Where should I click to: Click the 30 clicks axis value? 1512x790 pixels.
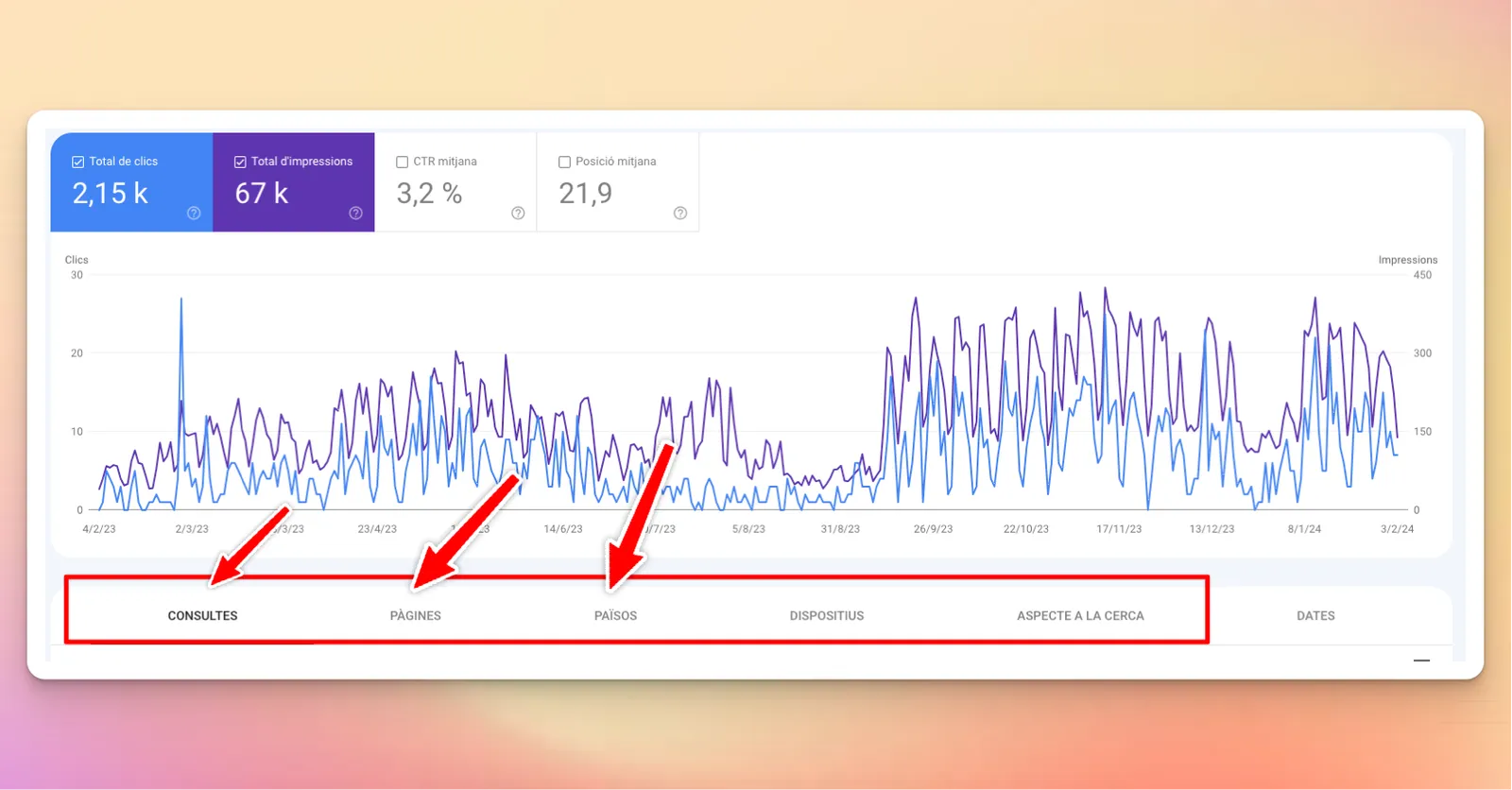coord(77,275)
